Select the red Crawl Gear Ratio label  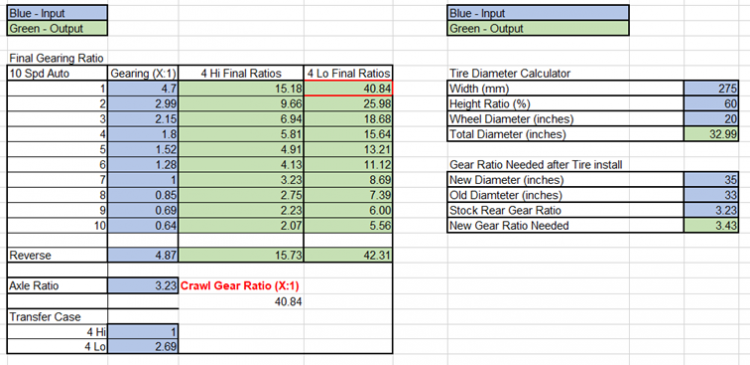pos(240,286)
